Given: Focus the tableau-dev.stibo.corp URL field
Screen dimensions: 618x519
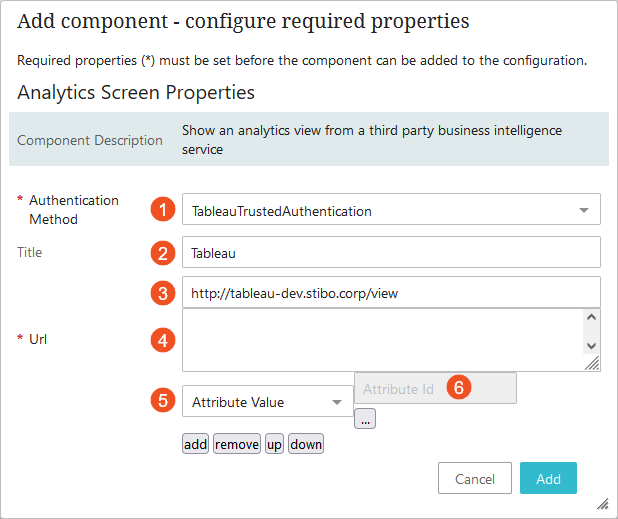Looking at the screenshot, I should (x=390, y=293).
